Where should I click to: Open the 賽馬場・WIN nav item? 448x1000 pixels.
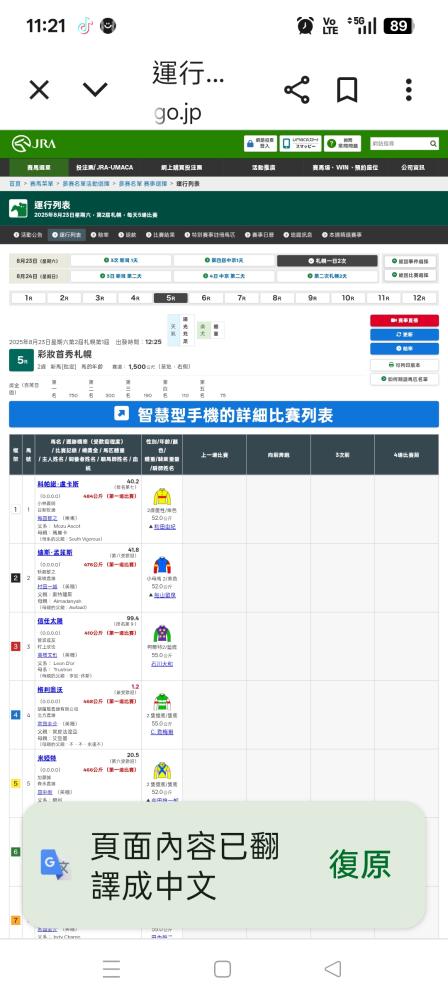click(x=345, y=167)
